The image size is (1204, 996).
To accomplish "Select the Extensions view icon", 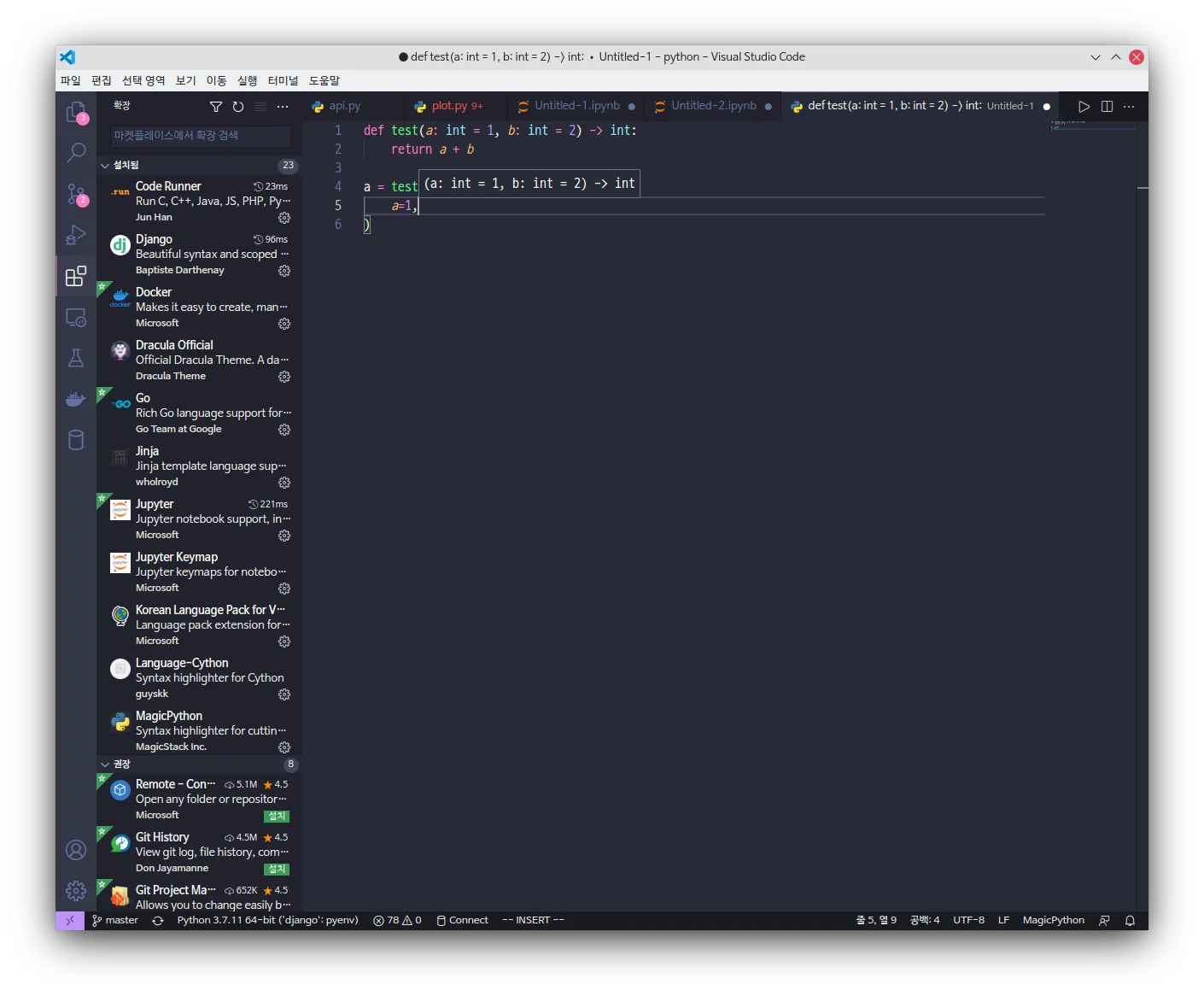I will [76, 276].
